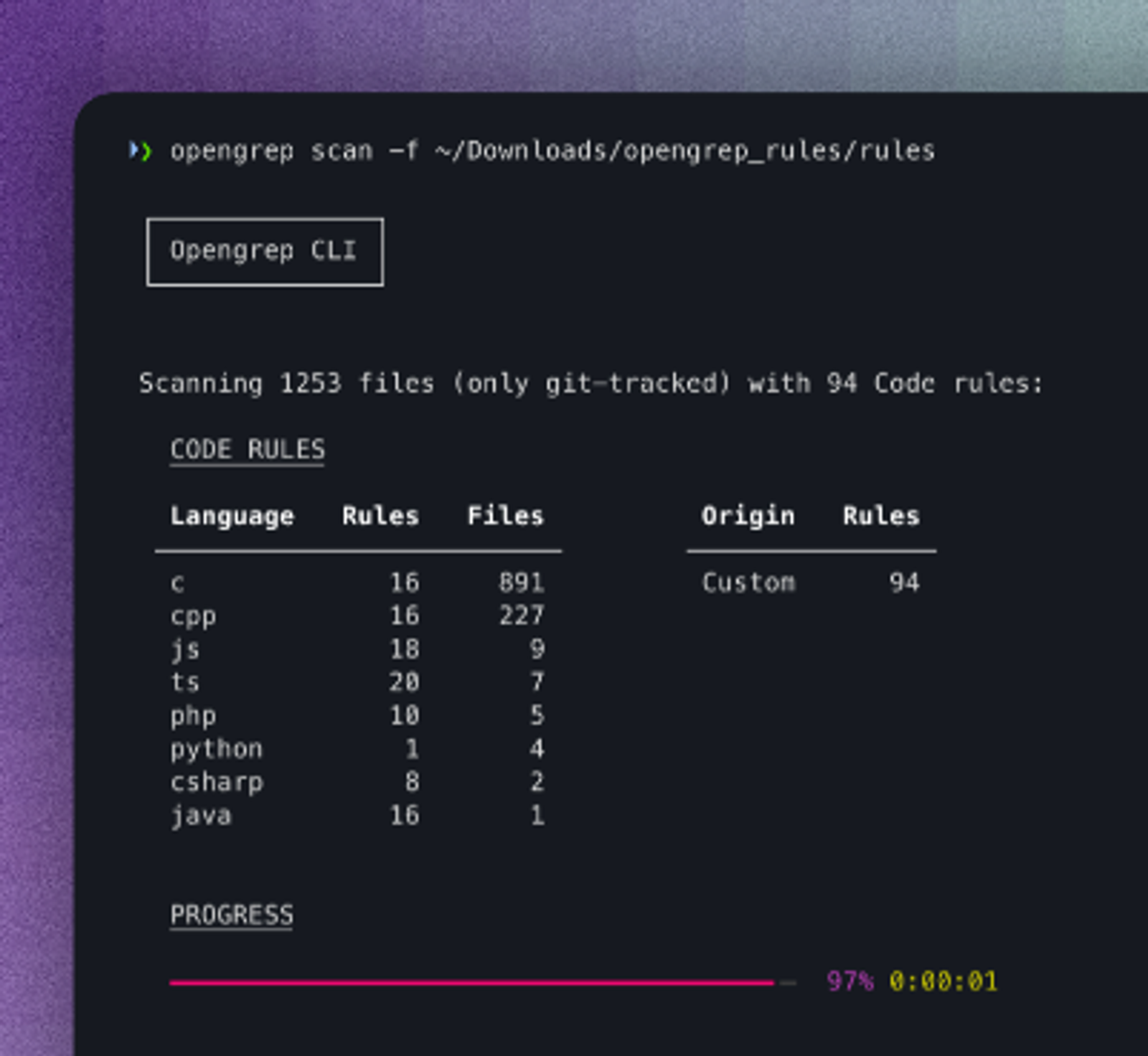This screenshot has height=1056, width=1148.
Task: Click the "Custom" origin entry
Action: point(748,583)
